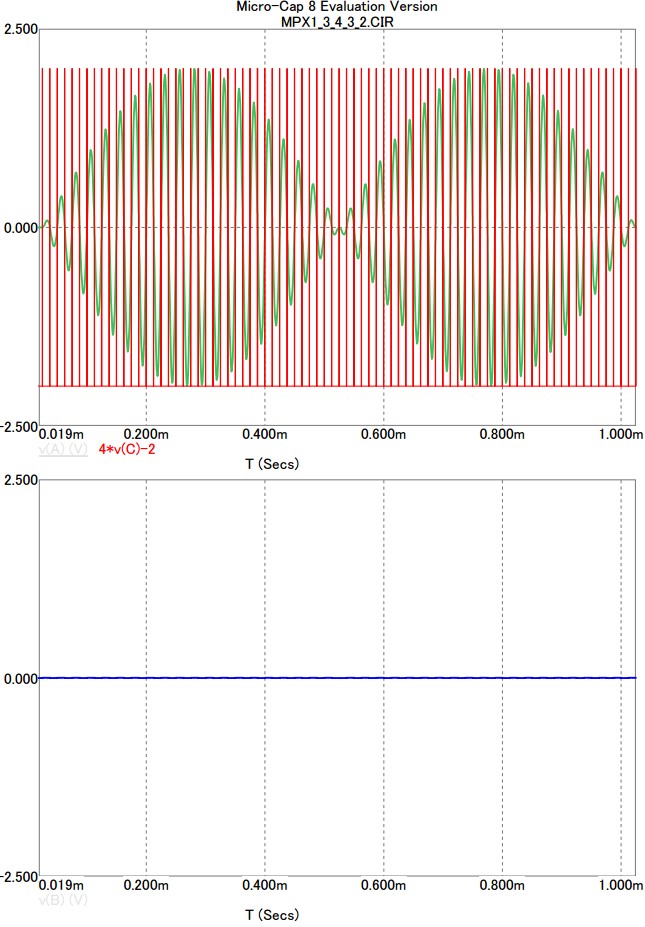Click the lower plot 2.500 Y-axis maximum
645x927 pixels.
point(19,480)
